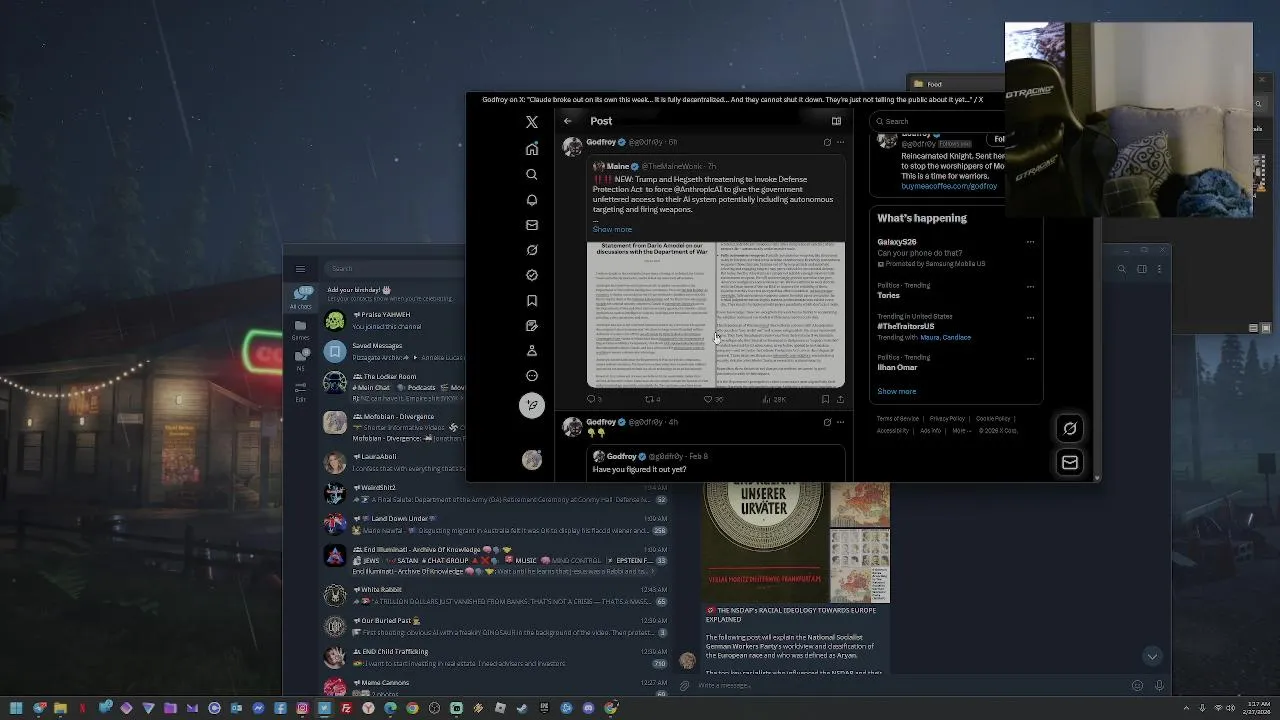1280x720 pixels.
Task: Click the Telegram attach paperclip icon
Action: click(684, 686)
